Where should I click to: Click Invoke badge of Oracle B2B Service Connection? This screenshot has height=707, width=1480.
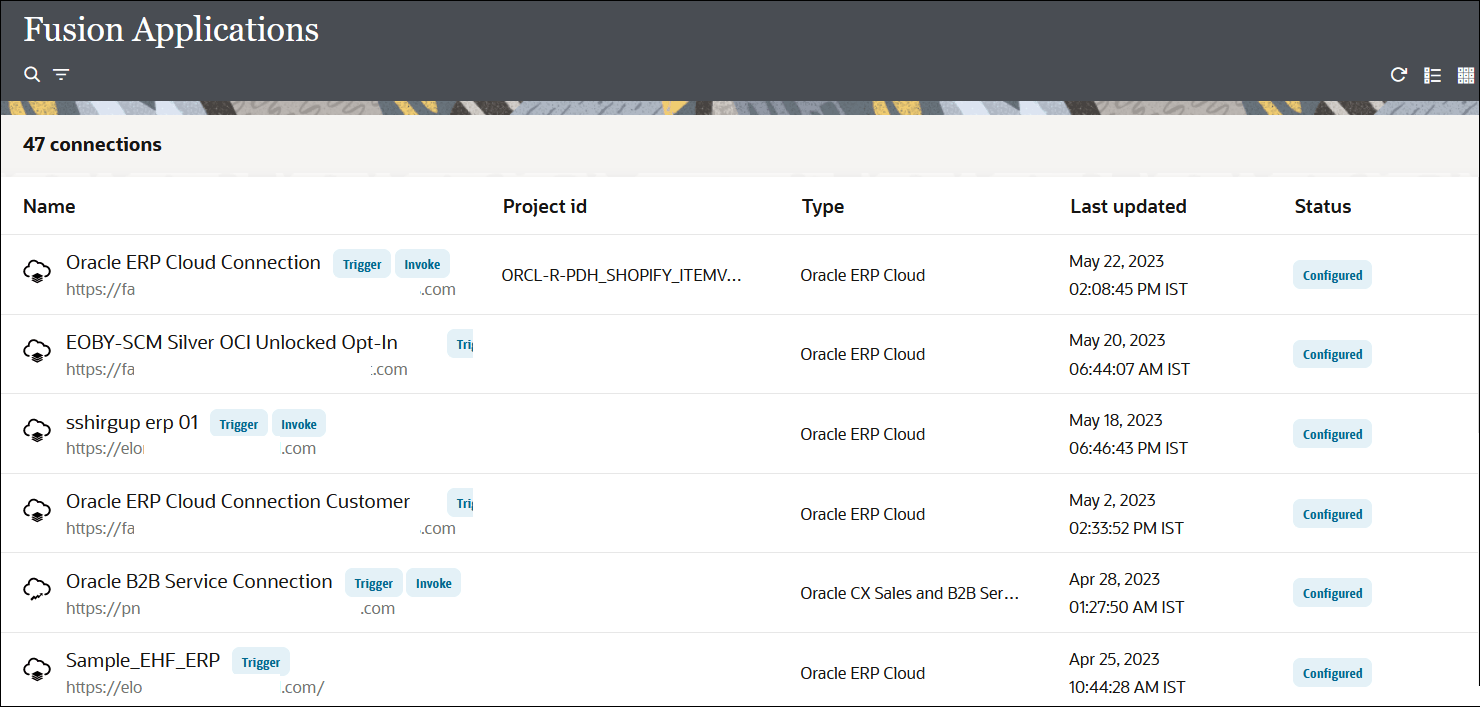coord(434,583)
